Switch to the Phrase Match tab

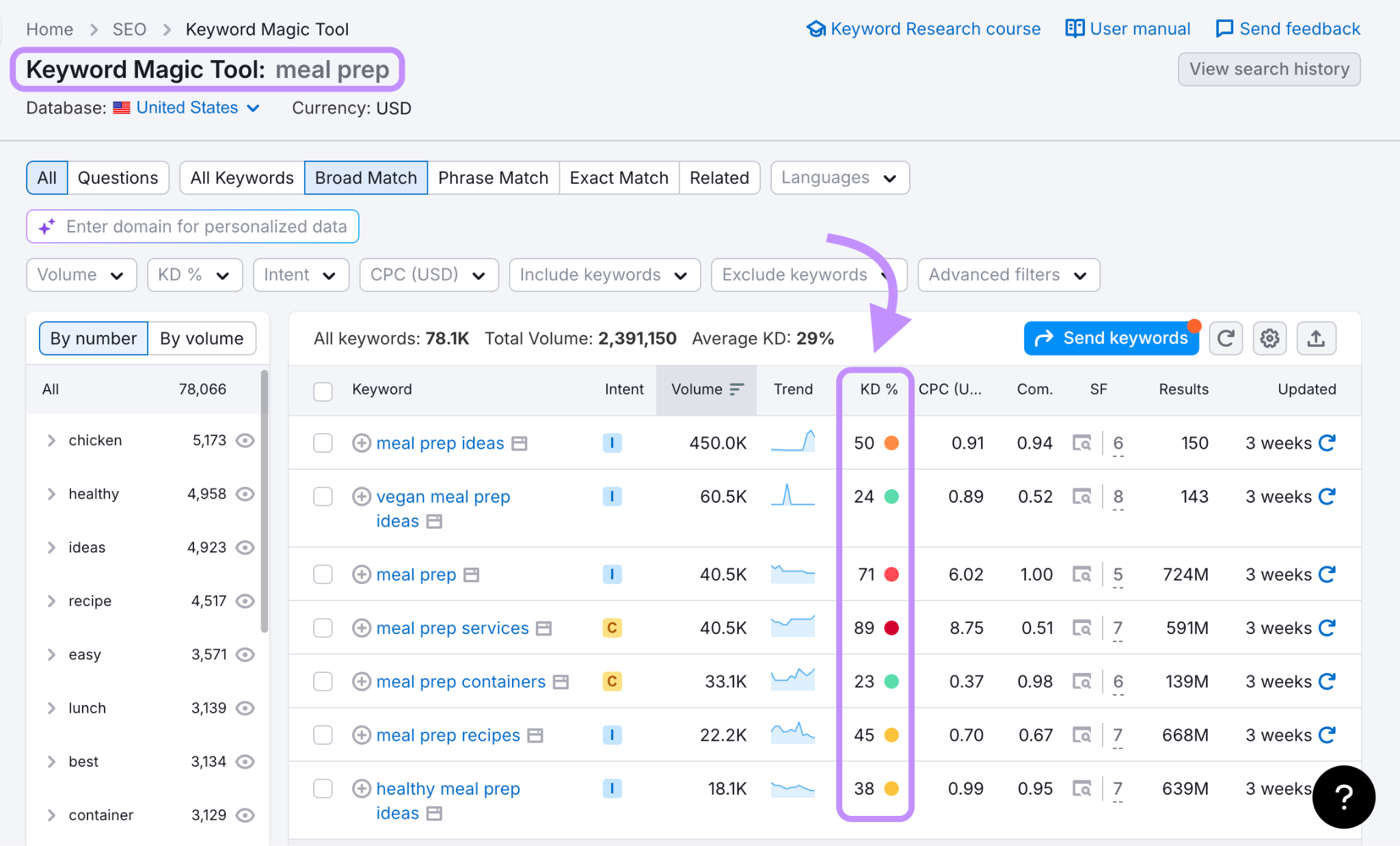(x=493, y=177)
